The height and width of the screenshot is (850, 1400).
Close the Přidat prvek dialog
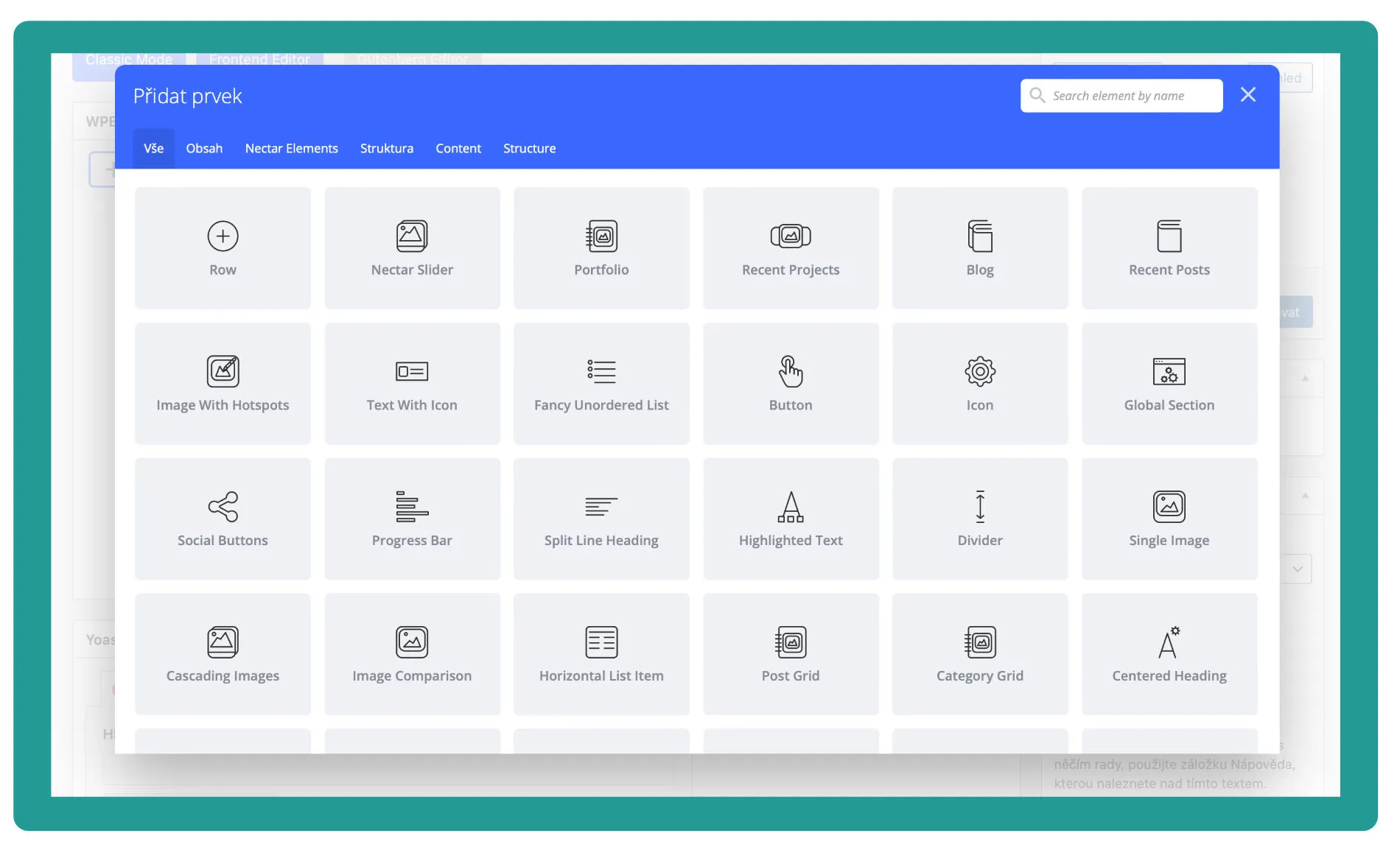coord(1247,95)
